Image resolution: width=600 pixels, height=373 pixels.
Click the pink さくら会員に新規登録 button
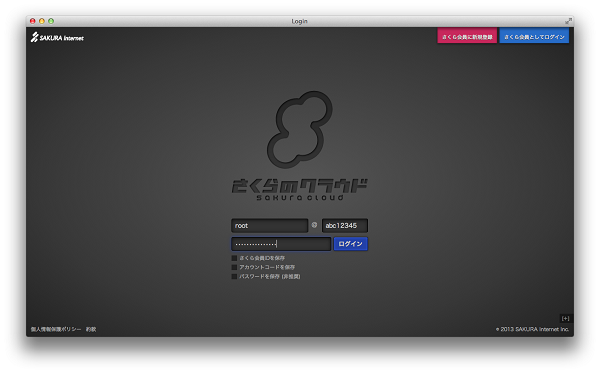click(x=467, y=37)
